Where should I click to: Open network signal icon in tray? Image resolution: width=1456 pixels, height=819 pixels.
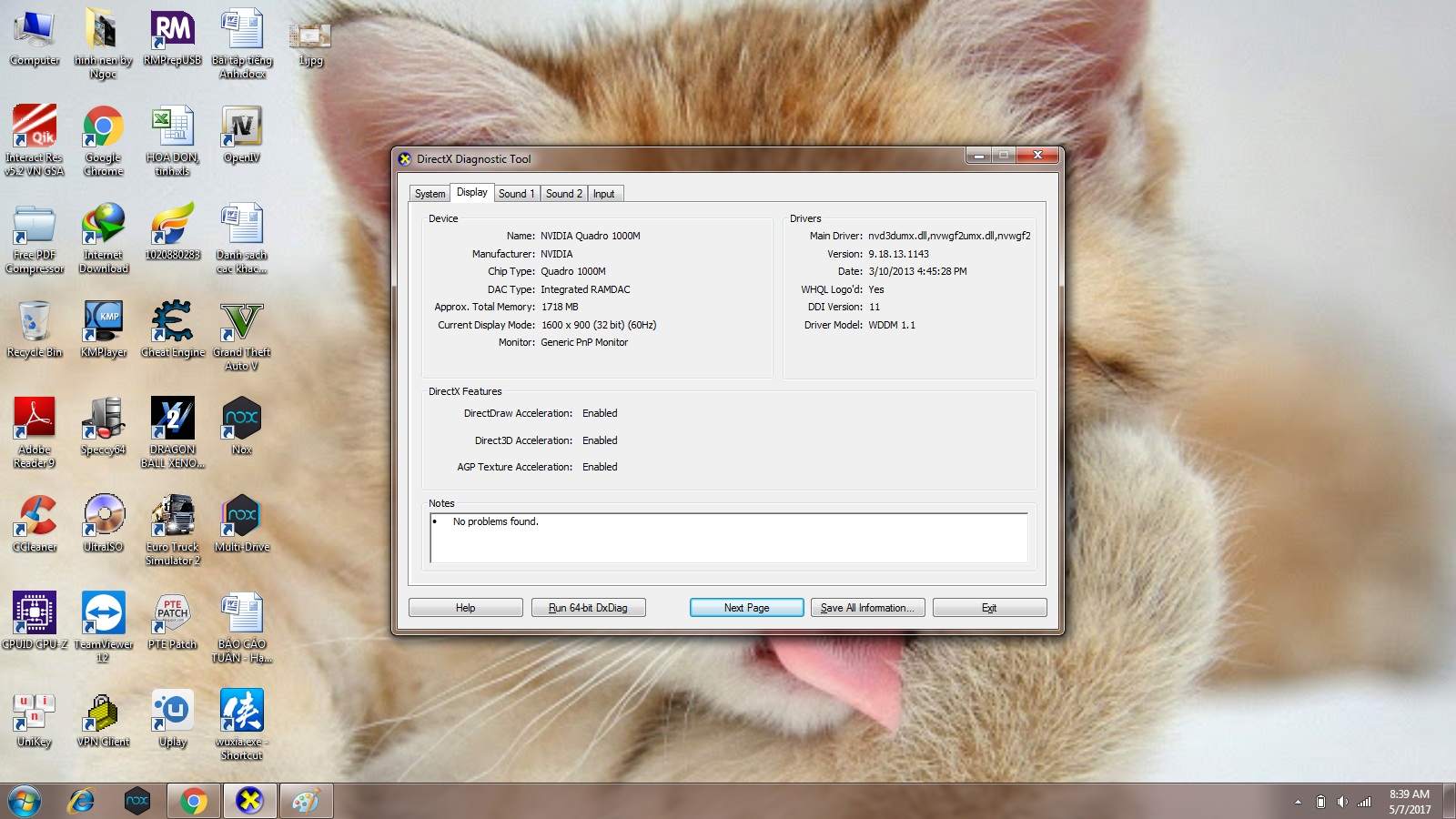click(x=1364, y=802)
